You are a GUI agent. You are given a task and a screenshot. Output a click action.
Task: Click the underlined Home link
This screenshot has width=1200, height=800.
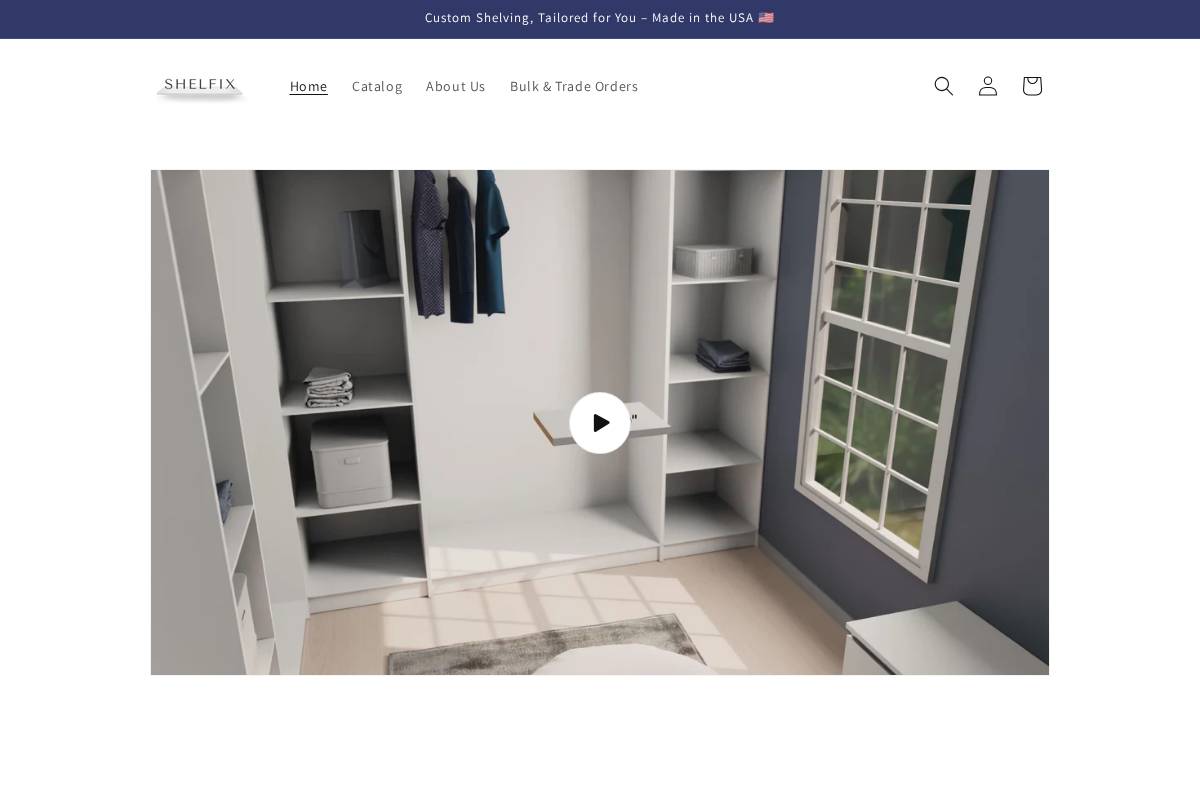click(308, 86)
